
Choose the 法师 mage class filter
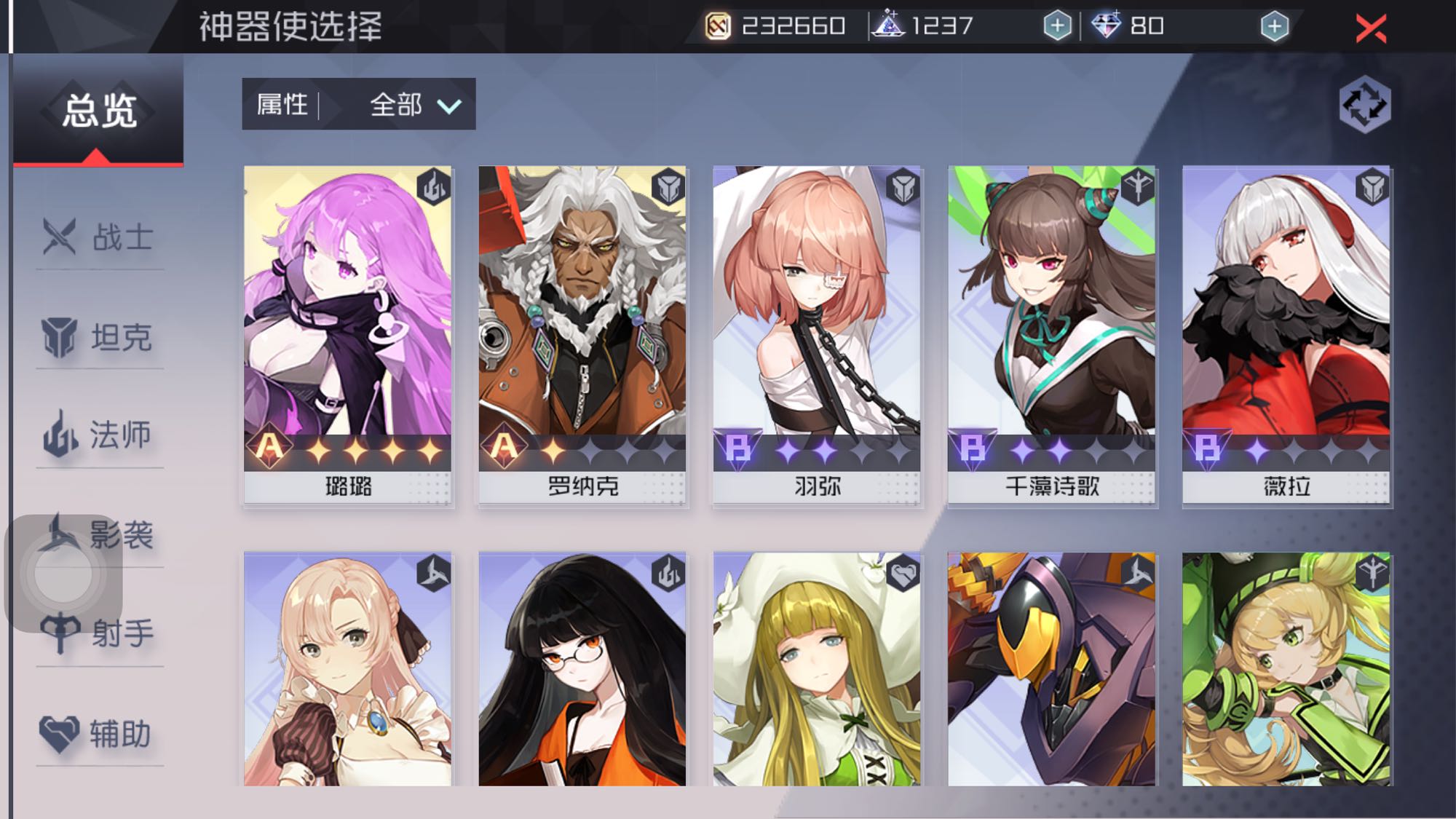point(99,435)
